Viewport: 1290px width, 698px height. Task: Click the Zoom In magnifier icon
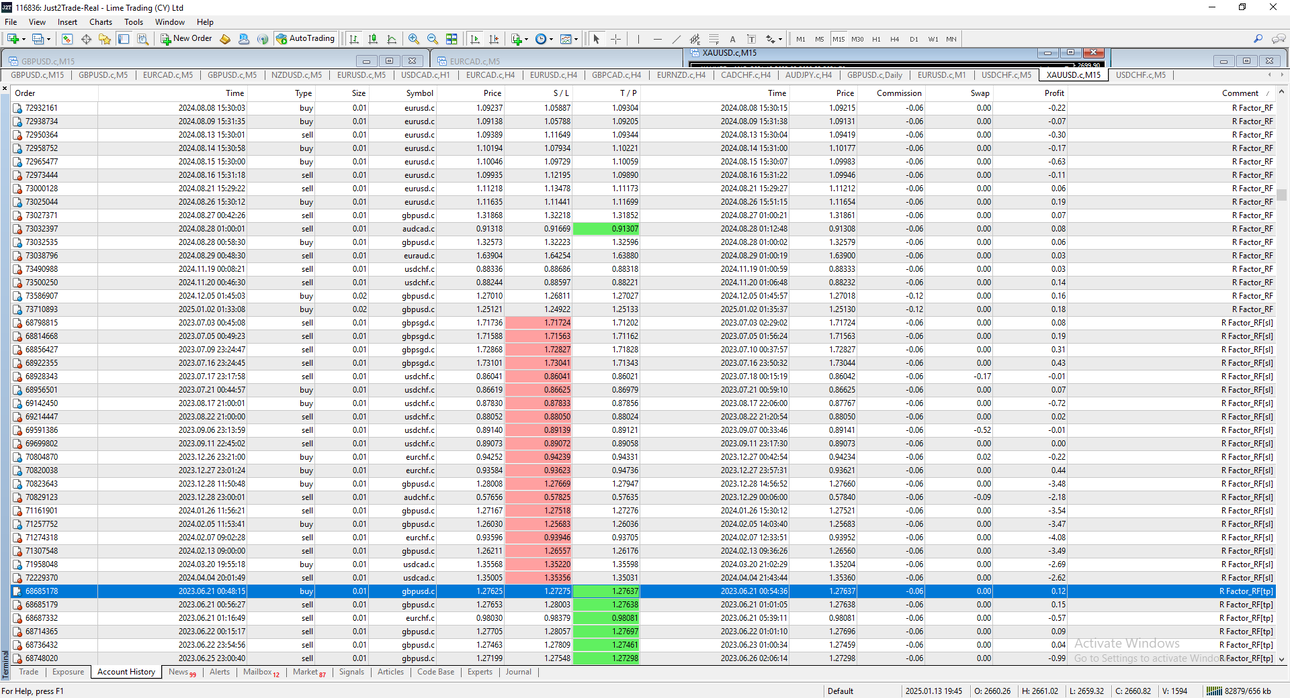coord(413,39)
